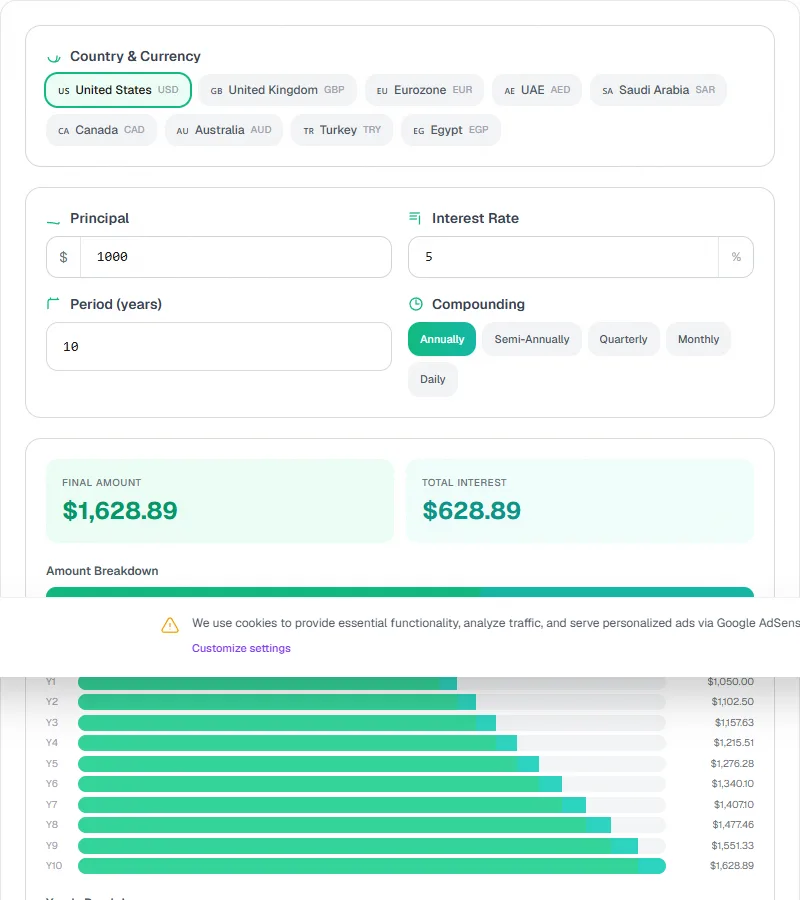
Task: Select Australia AUD currency
Action: [224, 130]
